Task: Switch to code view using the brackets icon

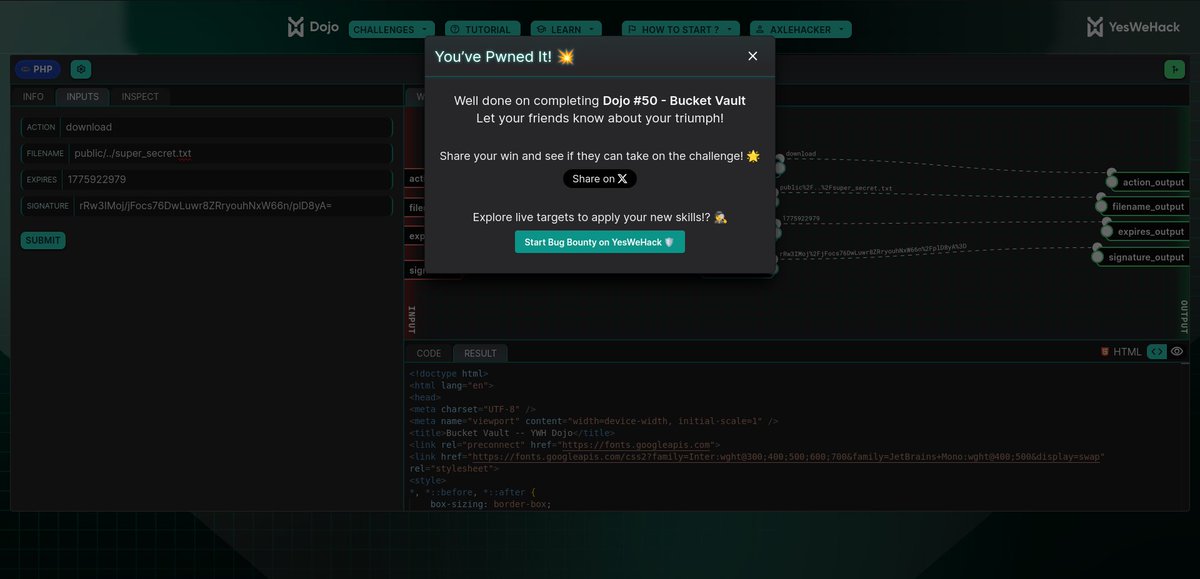Action: coord(1156,352)
